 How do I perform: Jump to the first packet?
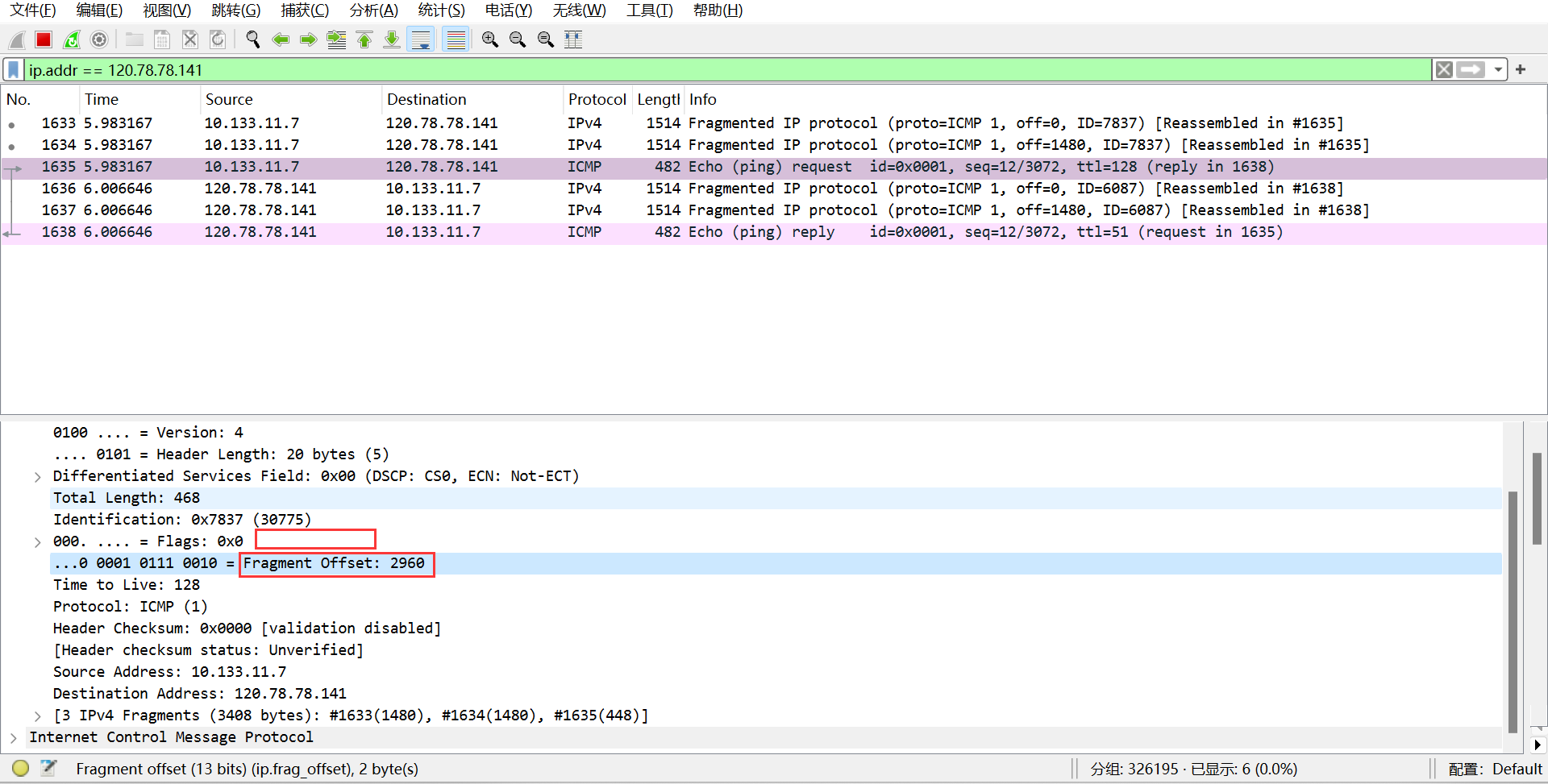tap(364, 39)
